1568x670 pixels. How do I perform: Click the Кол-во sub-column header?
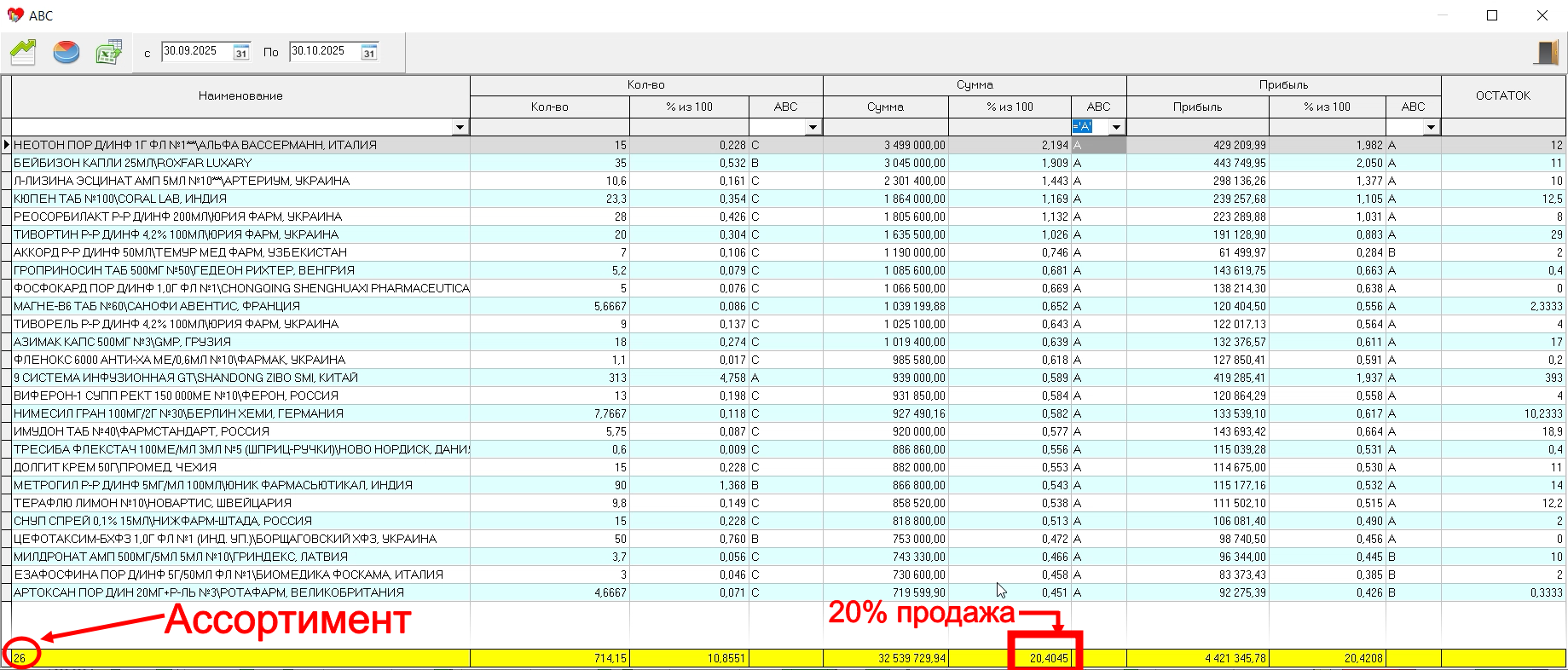(550, 107)
